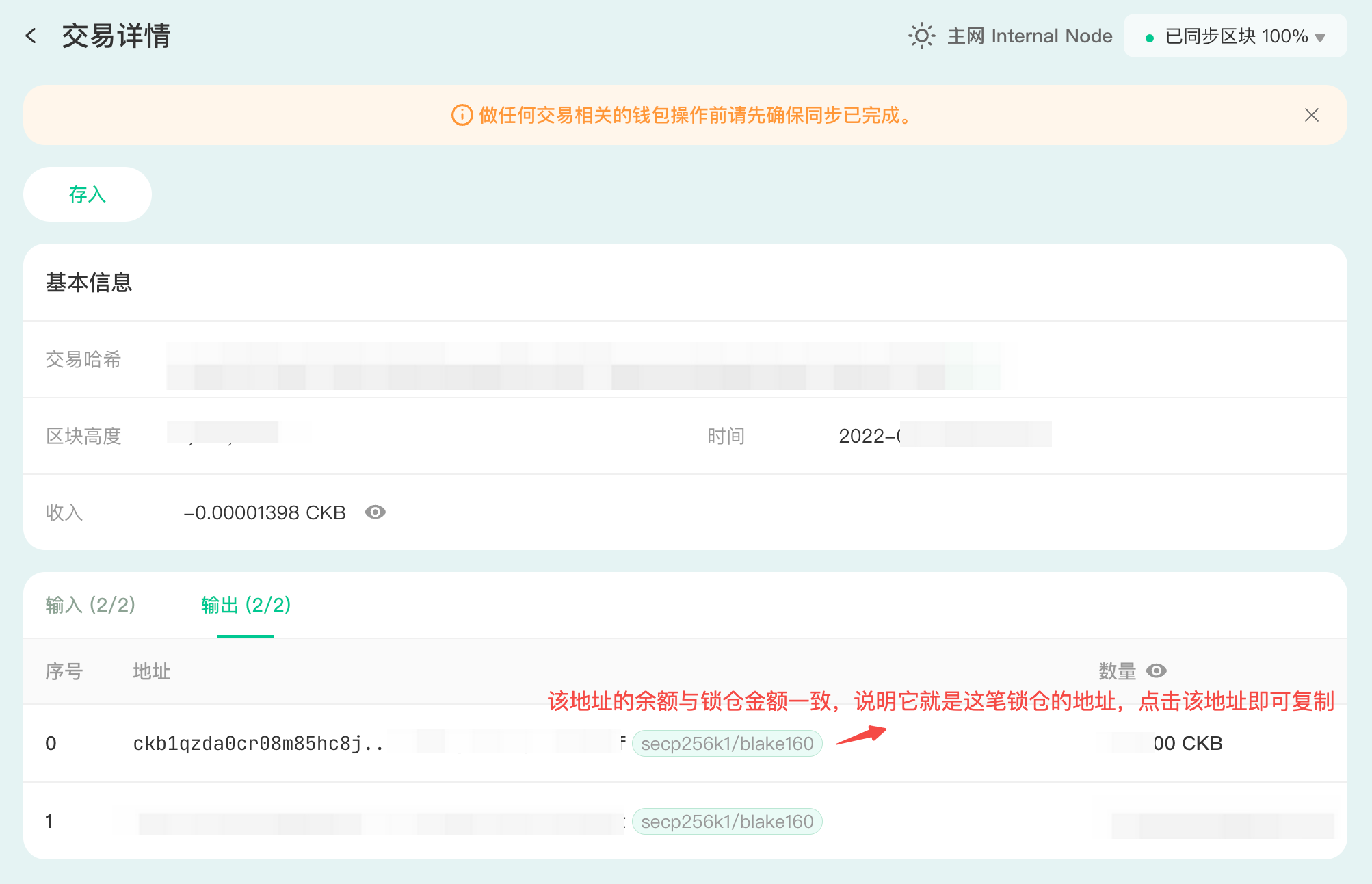This screenshot has width=1372, height=884.
Task: Click the info icon in the warning banner
Action: point(462,115)
